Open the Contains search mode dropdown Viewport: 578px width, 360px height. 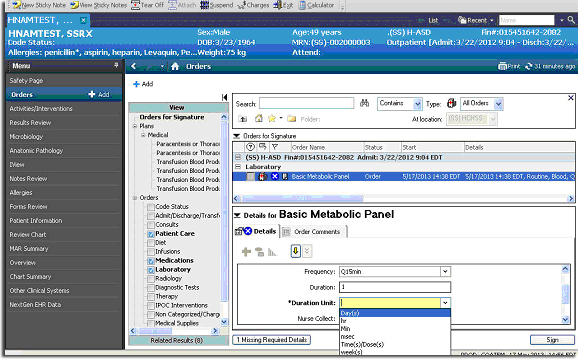418,104
